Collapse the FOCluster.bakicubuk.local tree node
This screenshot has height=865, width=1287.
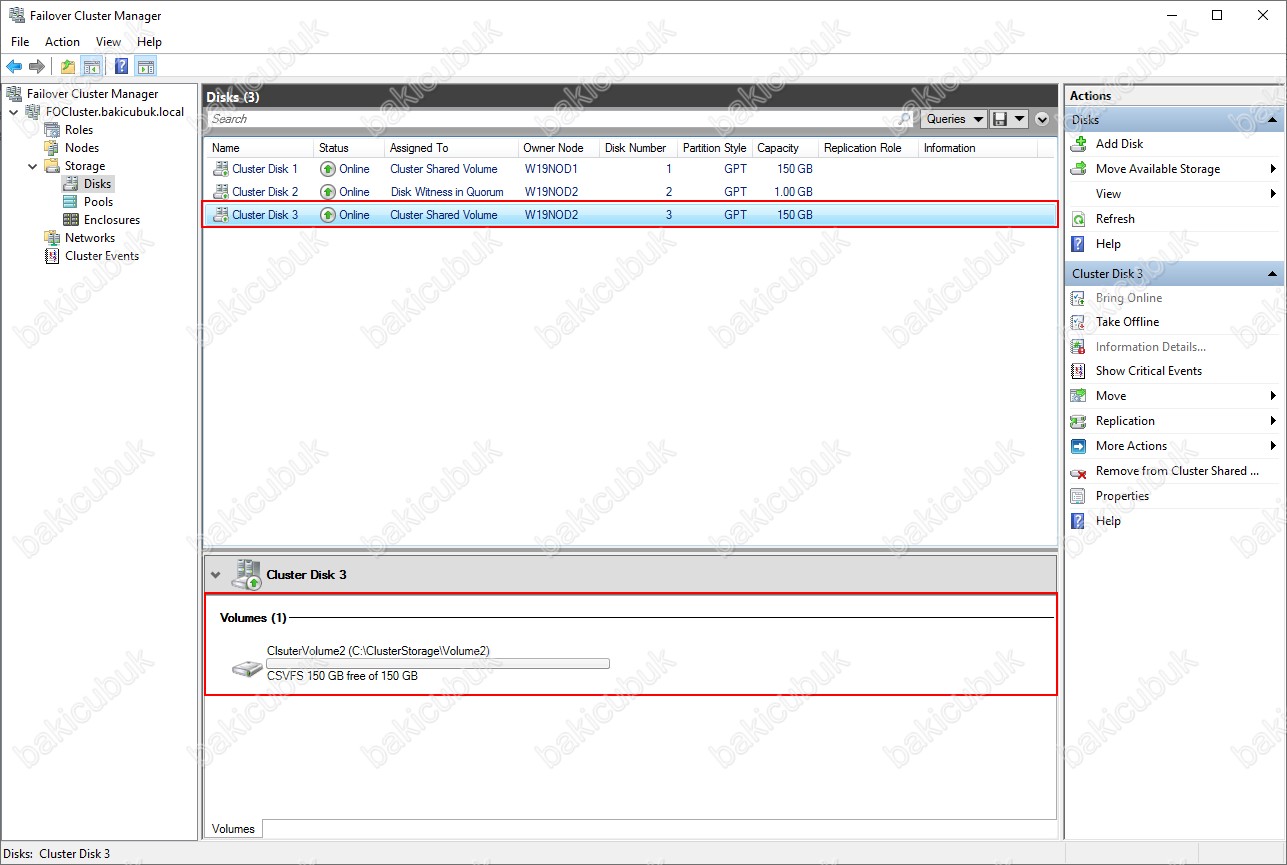point(13,112)
